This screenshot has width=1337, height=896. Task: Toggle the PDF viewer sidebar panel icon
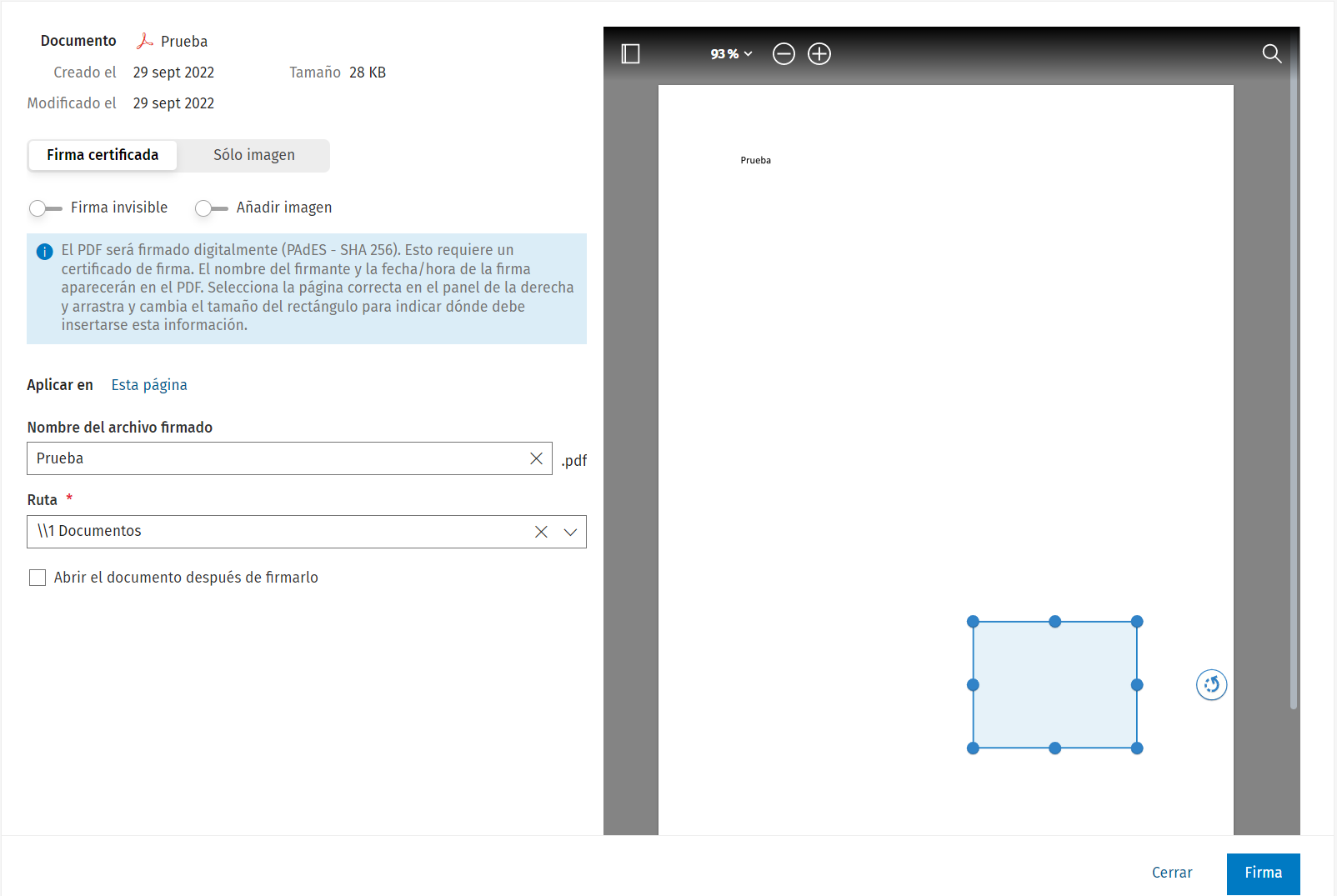tap(630, 54)
